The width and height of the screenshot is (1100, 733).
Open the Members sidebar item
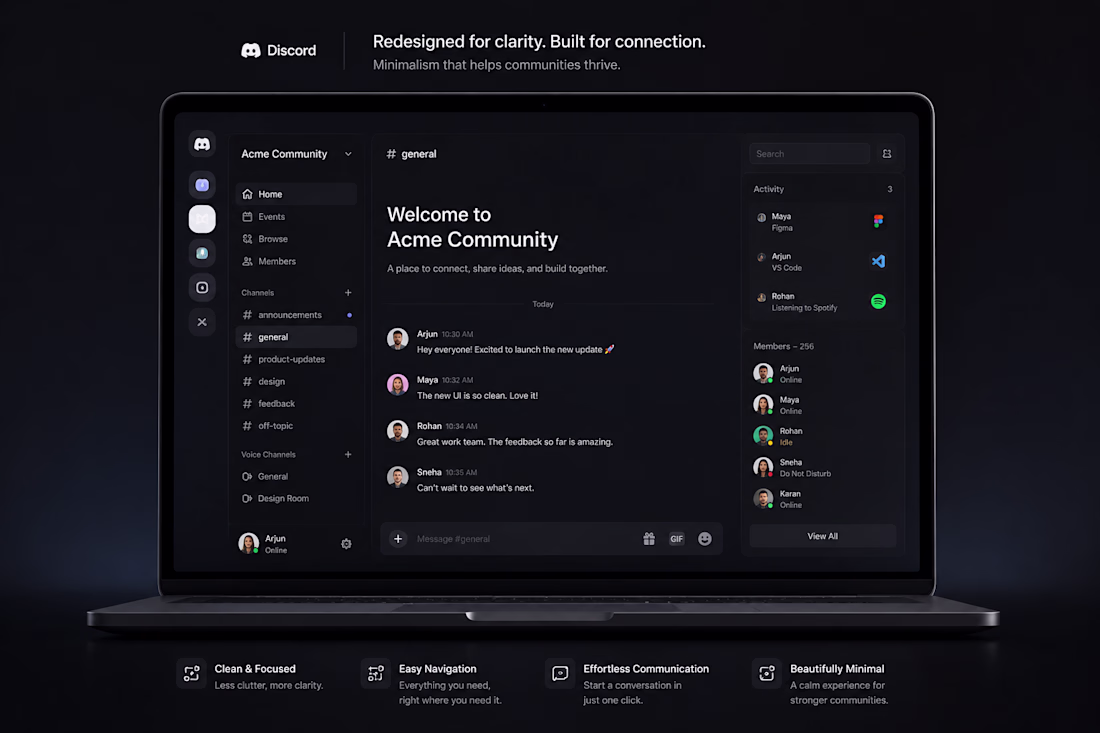tap(296, 261)
